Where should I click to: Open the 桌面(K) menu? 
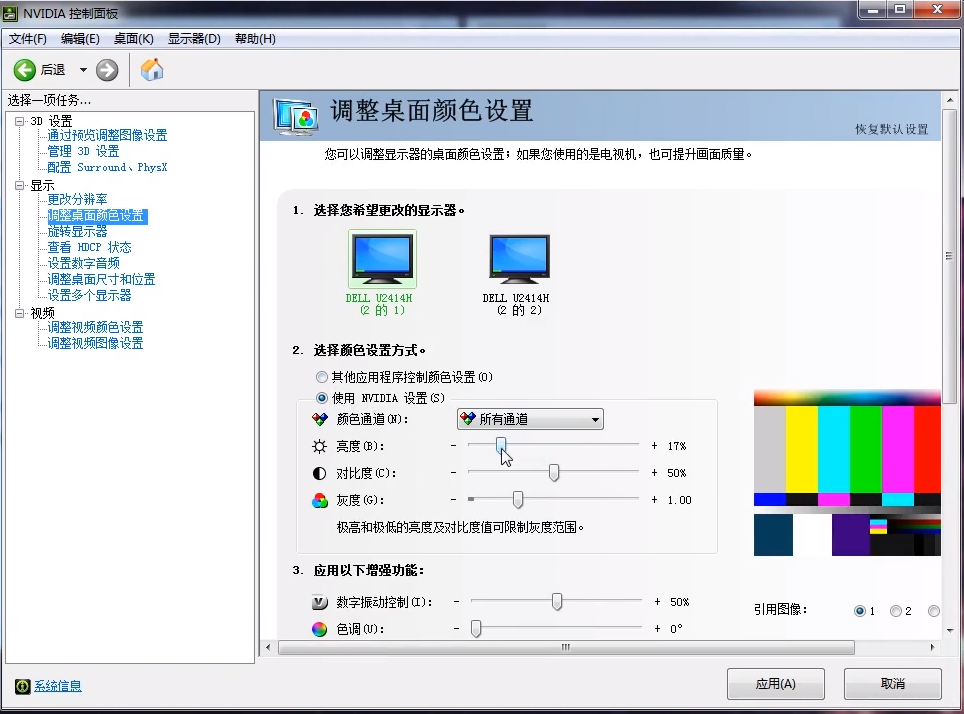point(133,39)
